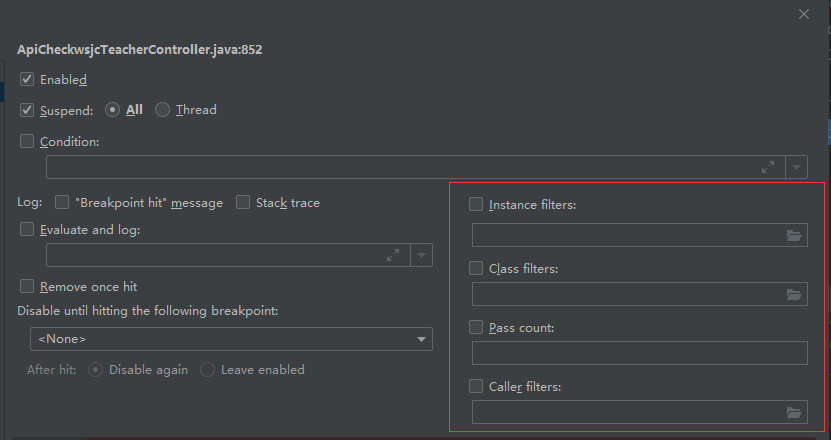Close the breakpoint properties dialog

(804, 14)
